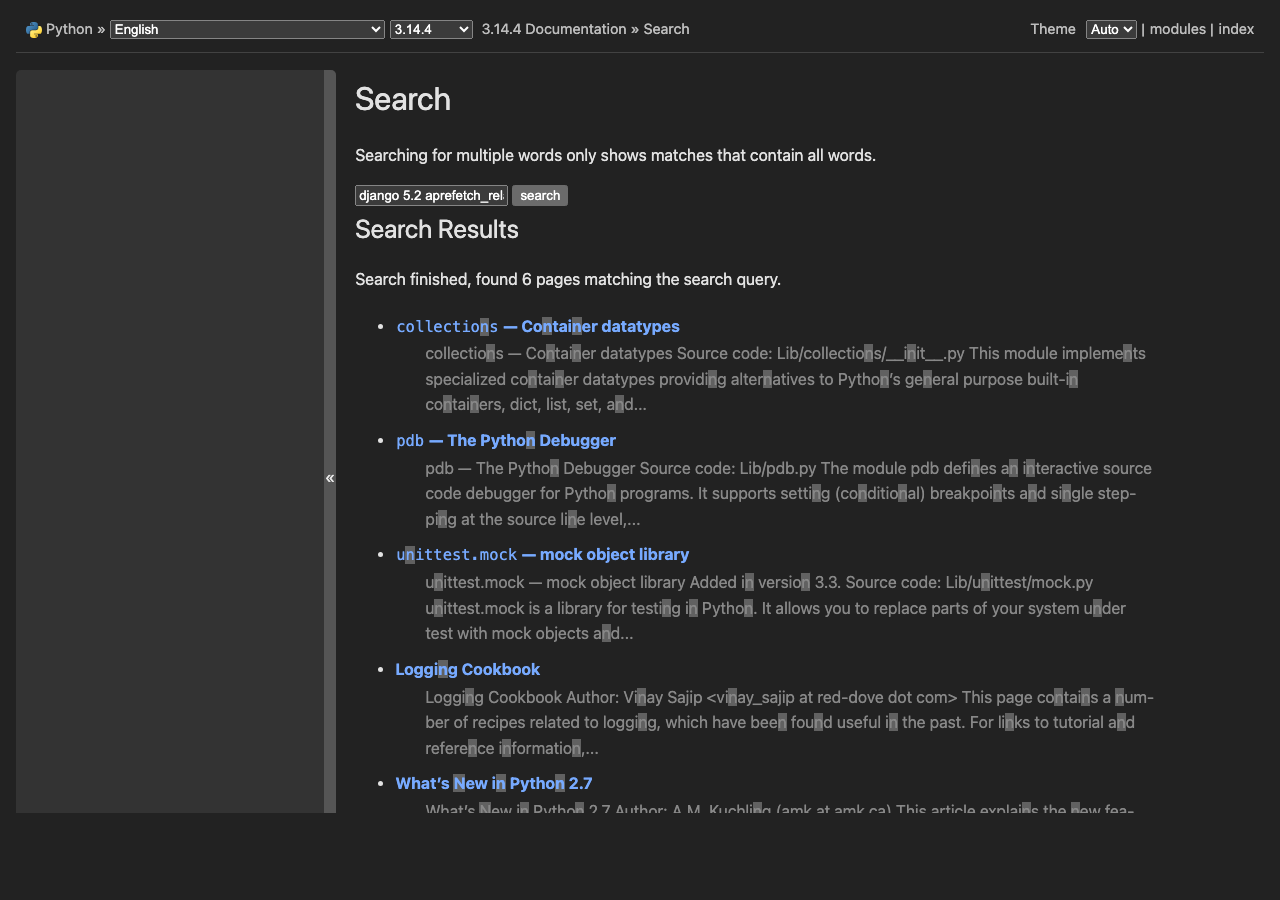Click the modules link in the header

[1177, 29]
